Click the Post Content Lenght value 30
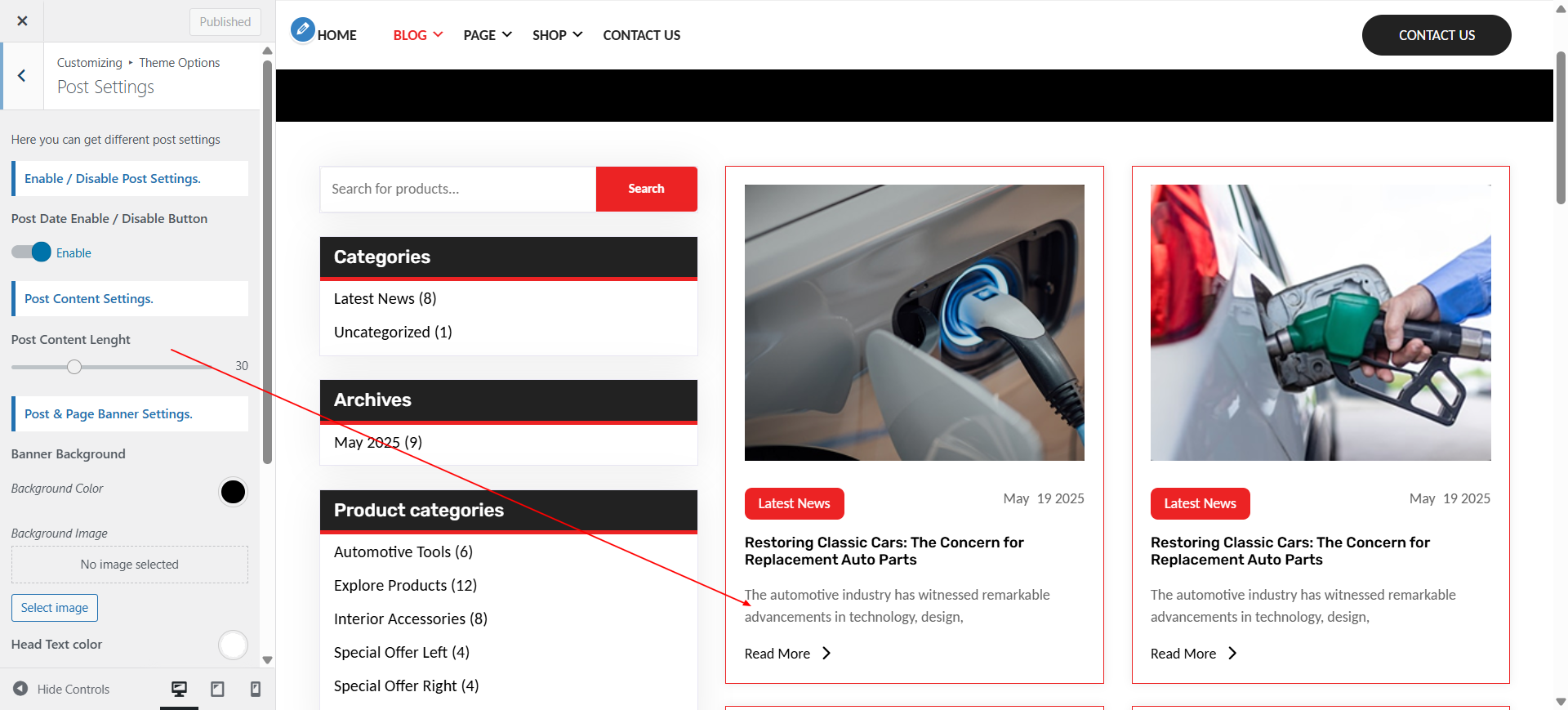This screenshot has width=1568, height=710. click(242, 366)
